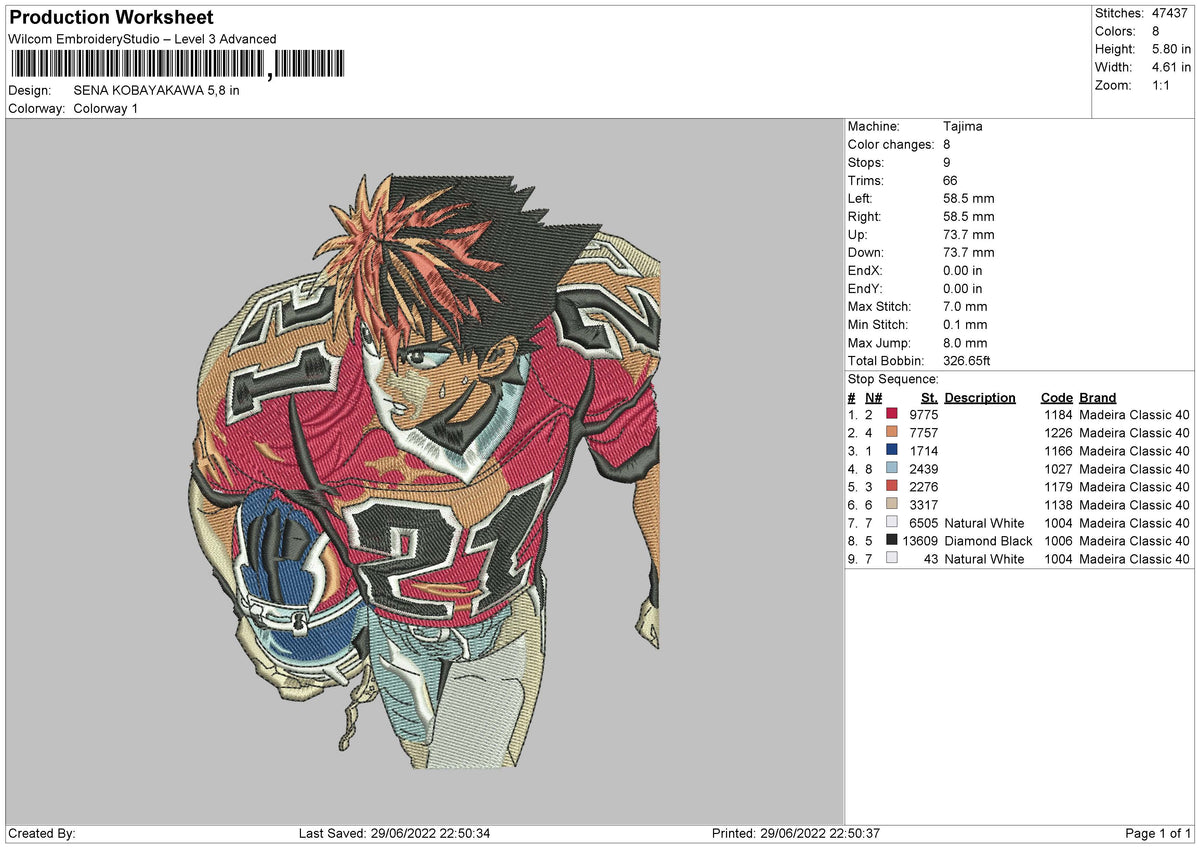The height and width of the screenshot is (848, 1200).
Task: Click the Min Stitch value "0.1 mm"
Action: pos(965,325)
